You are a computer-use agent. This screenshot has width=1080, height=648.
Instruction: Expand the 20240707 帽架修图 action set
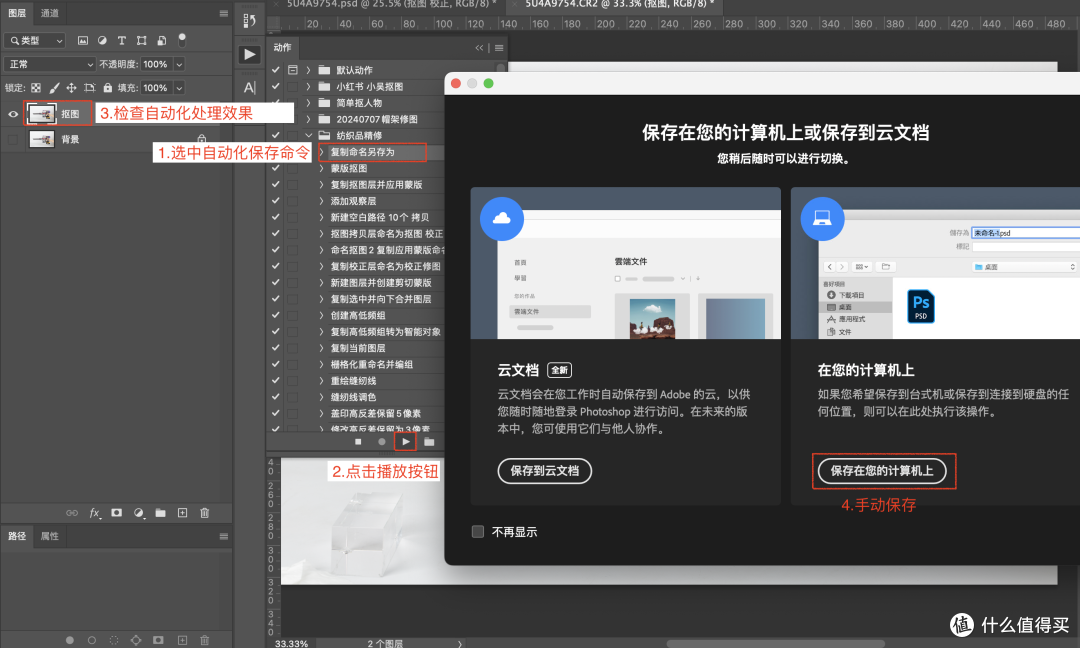point(308,119)
